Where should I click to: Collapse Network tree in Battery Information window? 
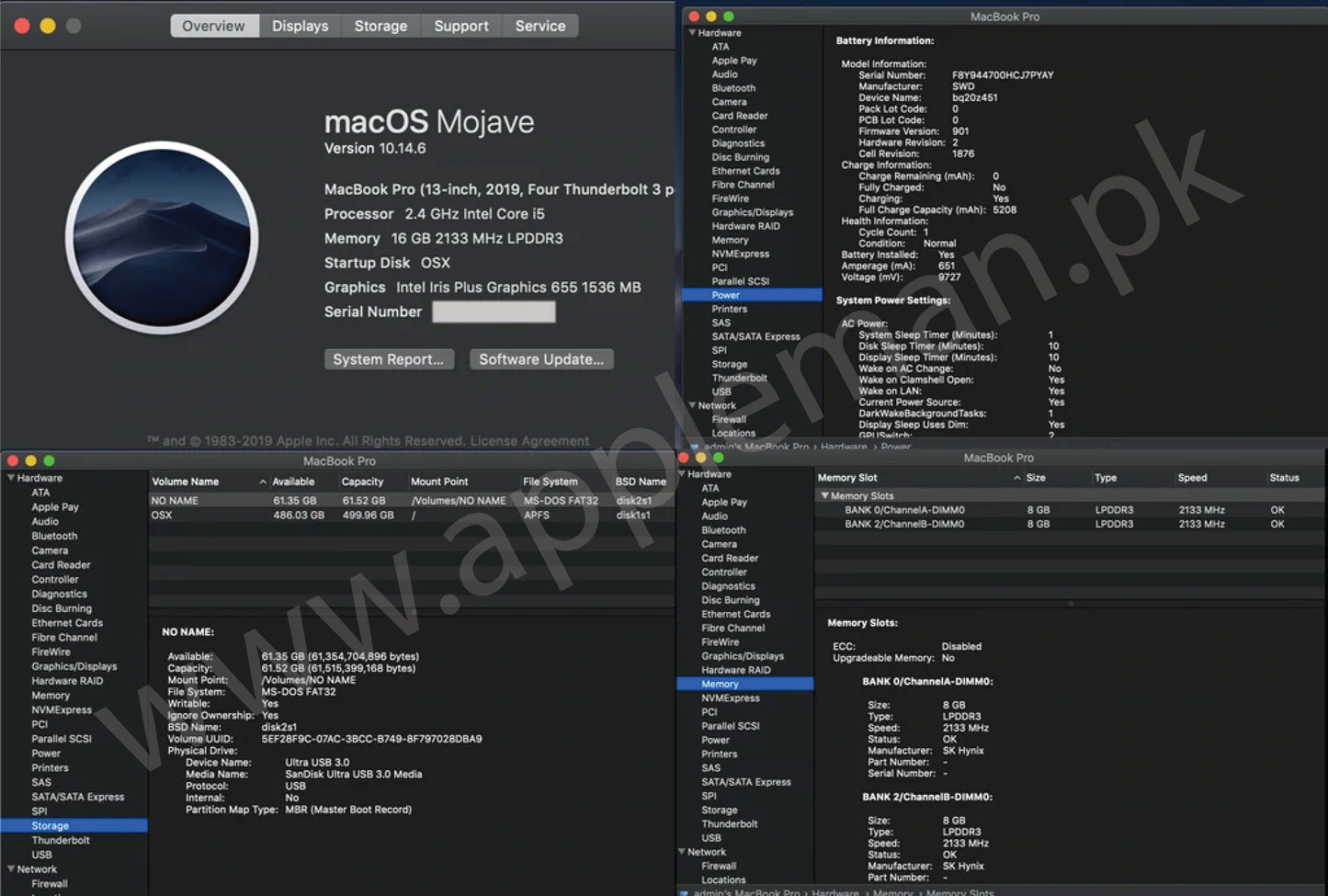pyautogui.click(x=692, y=405)
